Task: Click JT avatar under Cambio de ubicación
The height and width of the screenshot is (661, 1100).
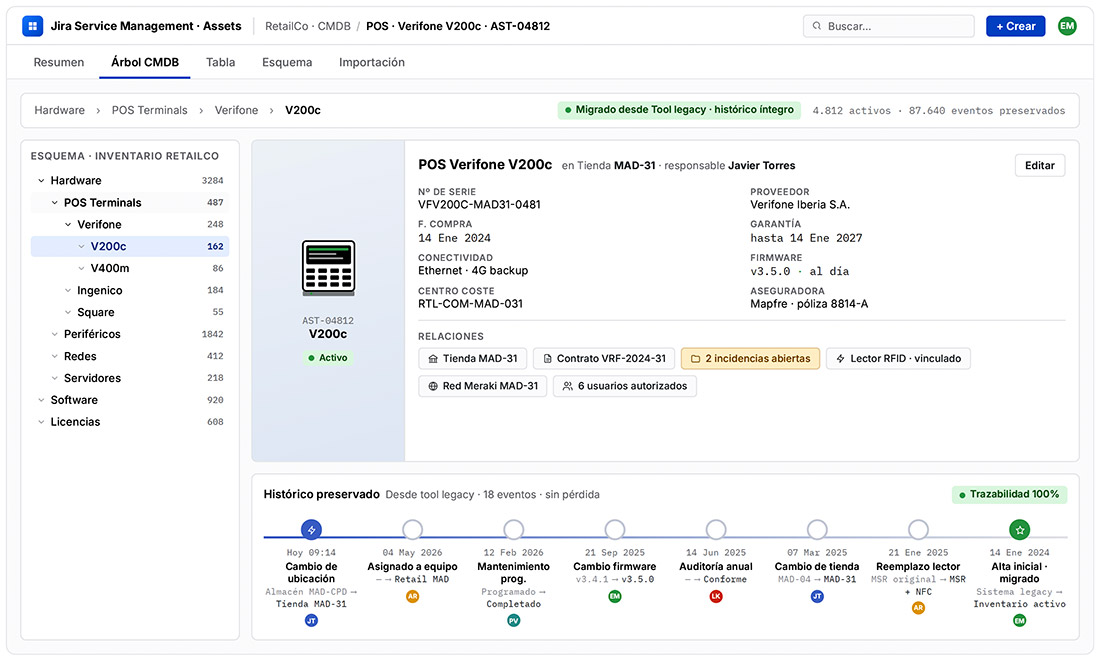Action: pyautogui.click(x=311, y=620)
